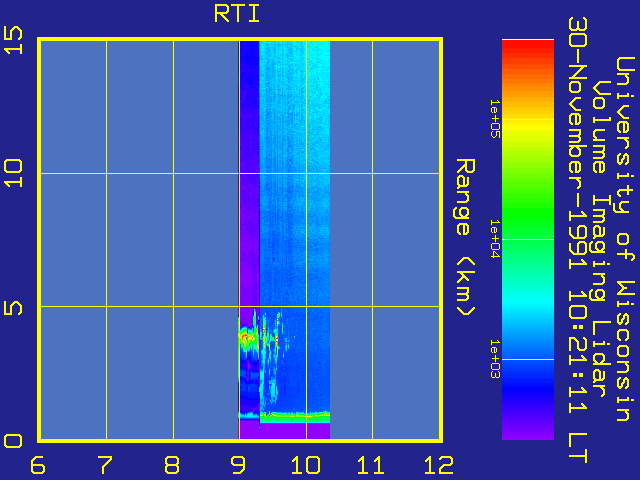Click the x-axis label 11

click(371, 465)
